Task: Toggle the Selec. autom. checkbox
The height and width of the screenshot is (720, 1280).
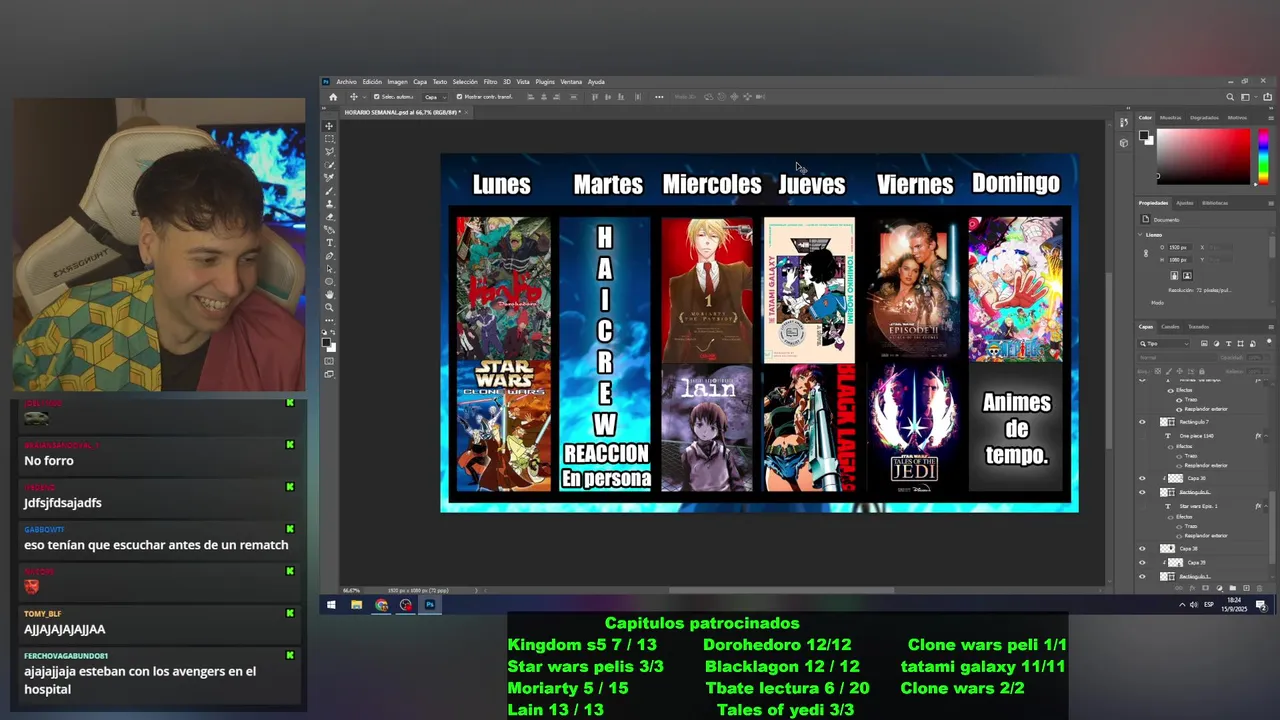Action: click(x=377, y=97)
